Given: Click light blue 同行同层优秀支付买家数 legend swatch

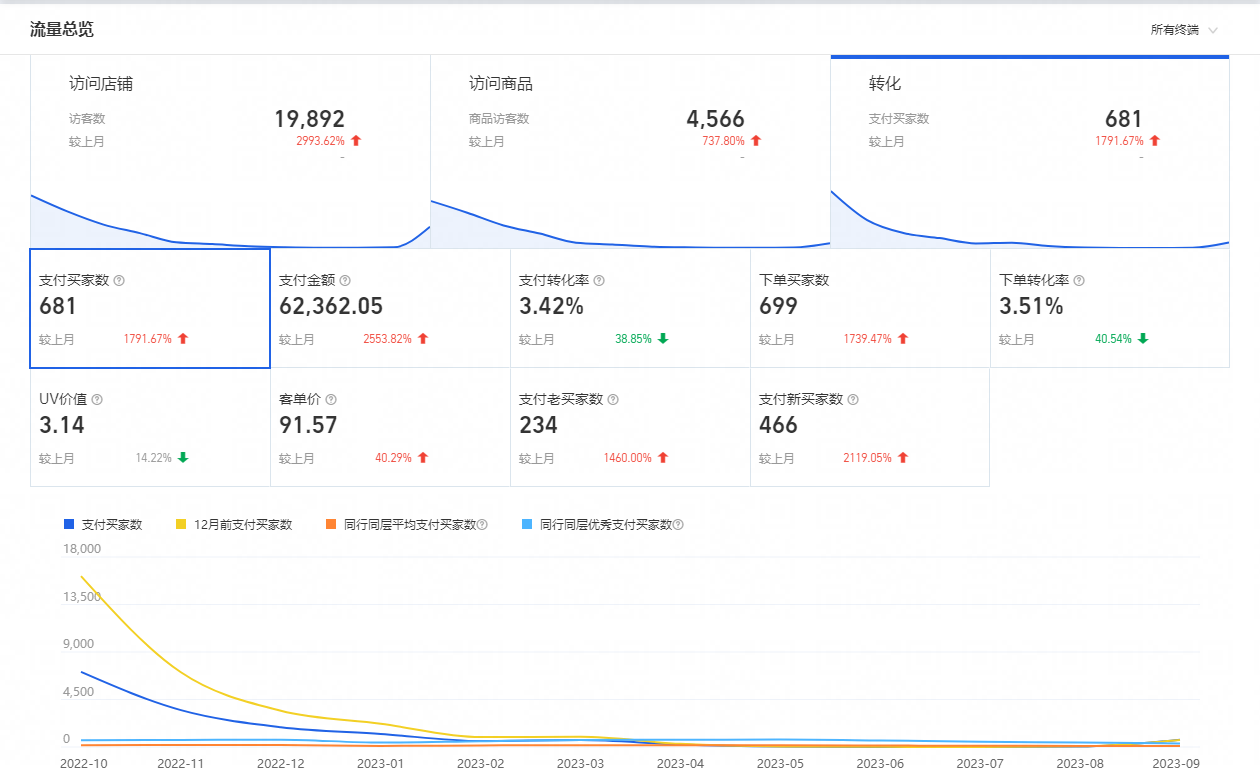Looking at the screenshot, I should coord(529,524).
